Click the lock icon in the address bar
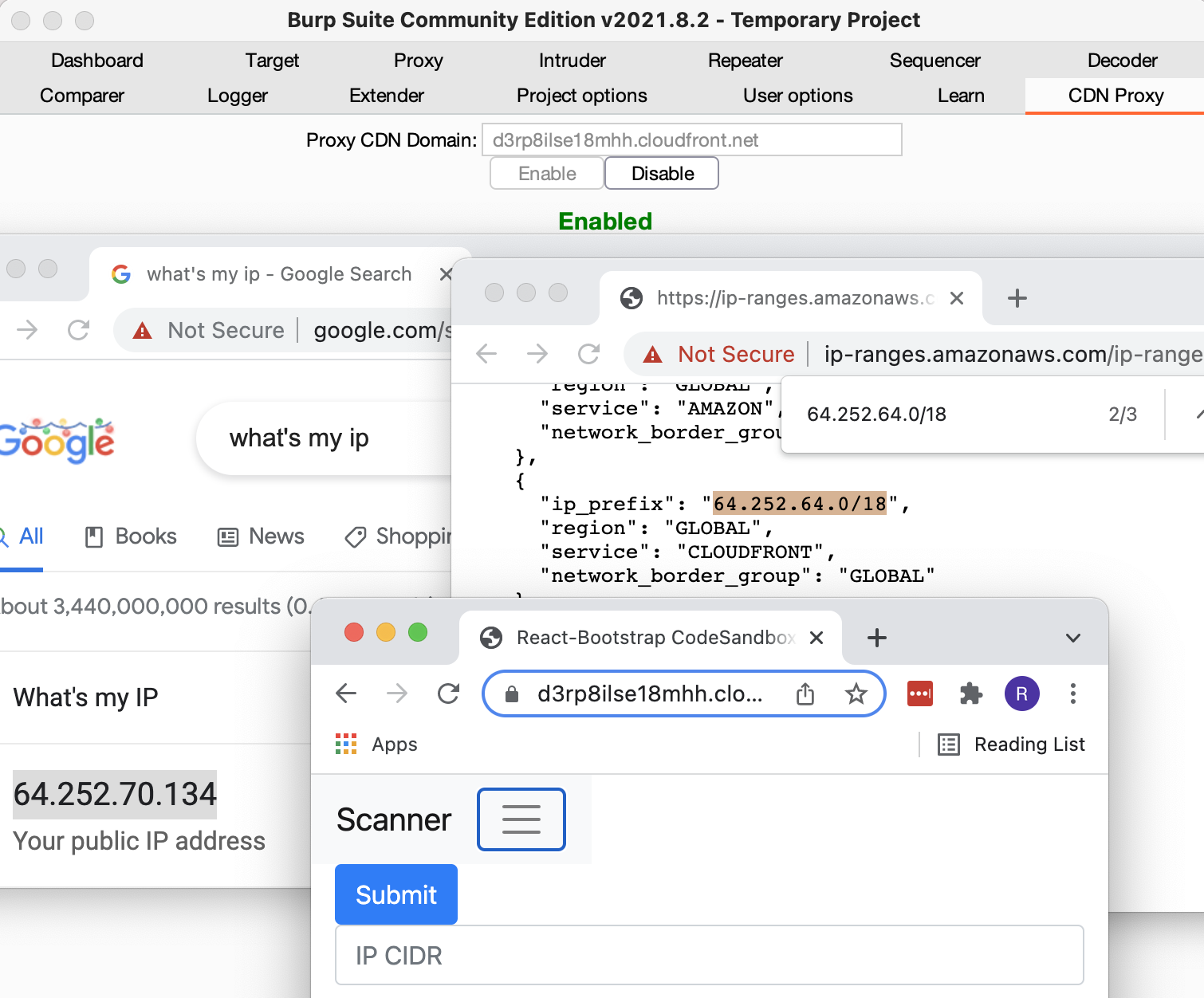Image resolution: width=1204 pixels, height=998 pixels. click(x=513, y=694)
